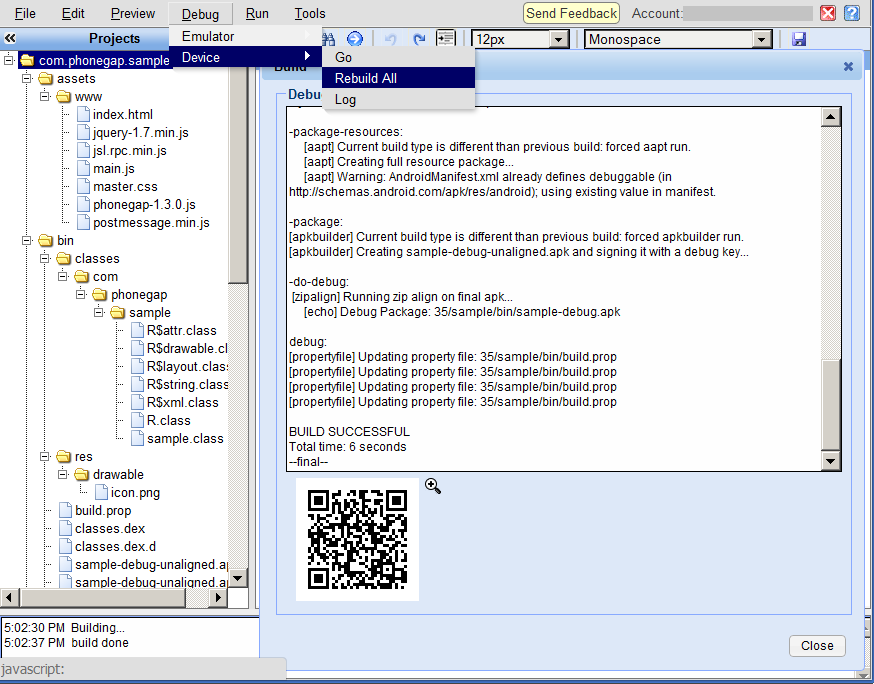Select jquery-1.7.min.js in the tree

pyautogui.click(x=140, y=133)
